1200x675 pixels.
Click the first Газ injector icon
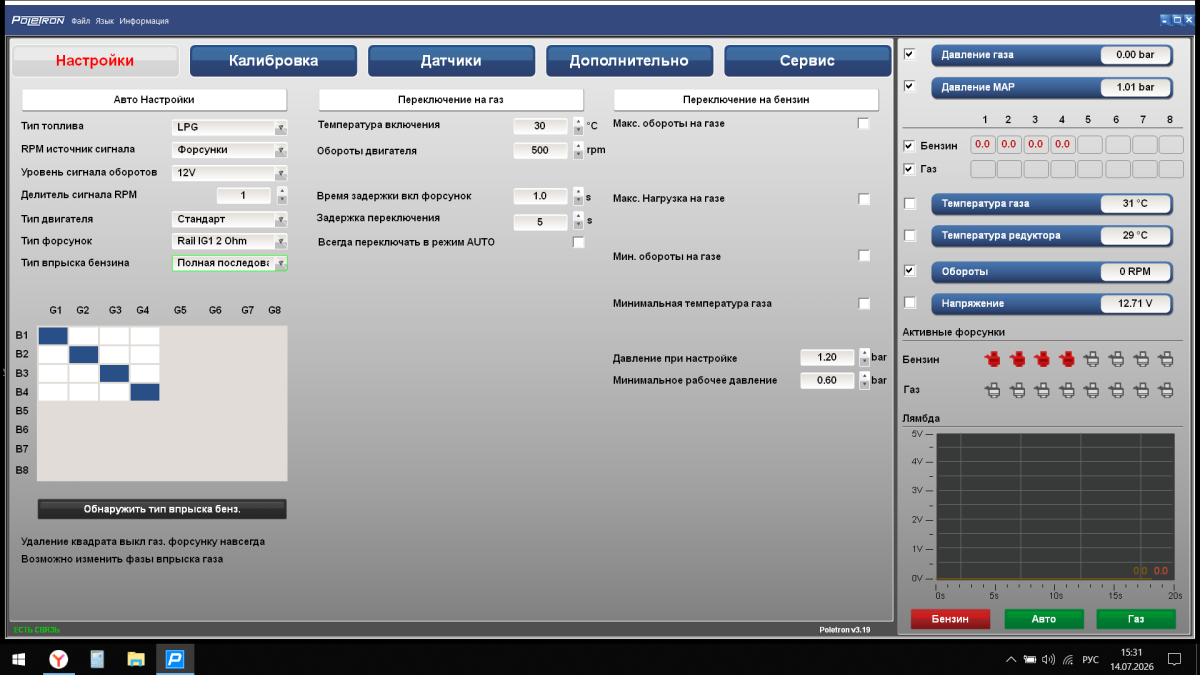point(993,389)
